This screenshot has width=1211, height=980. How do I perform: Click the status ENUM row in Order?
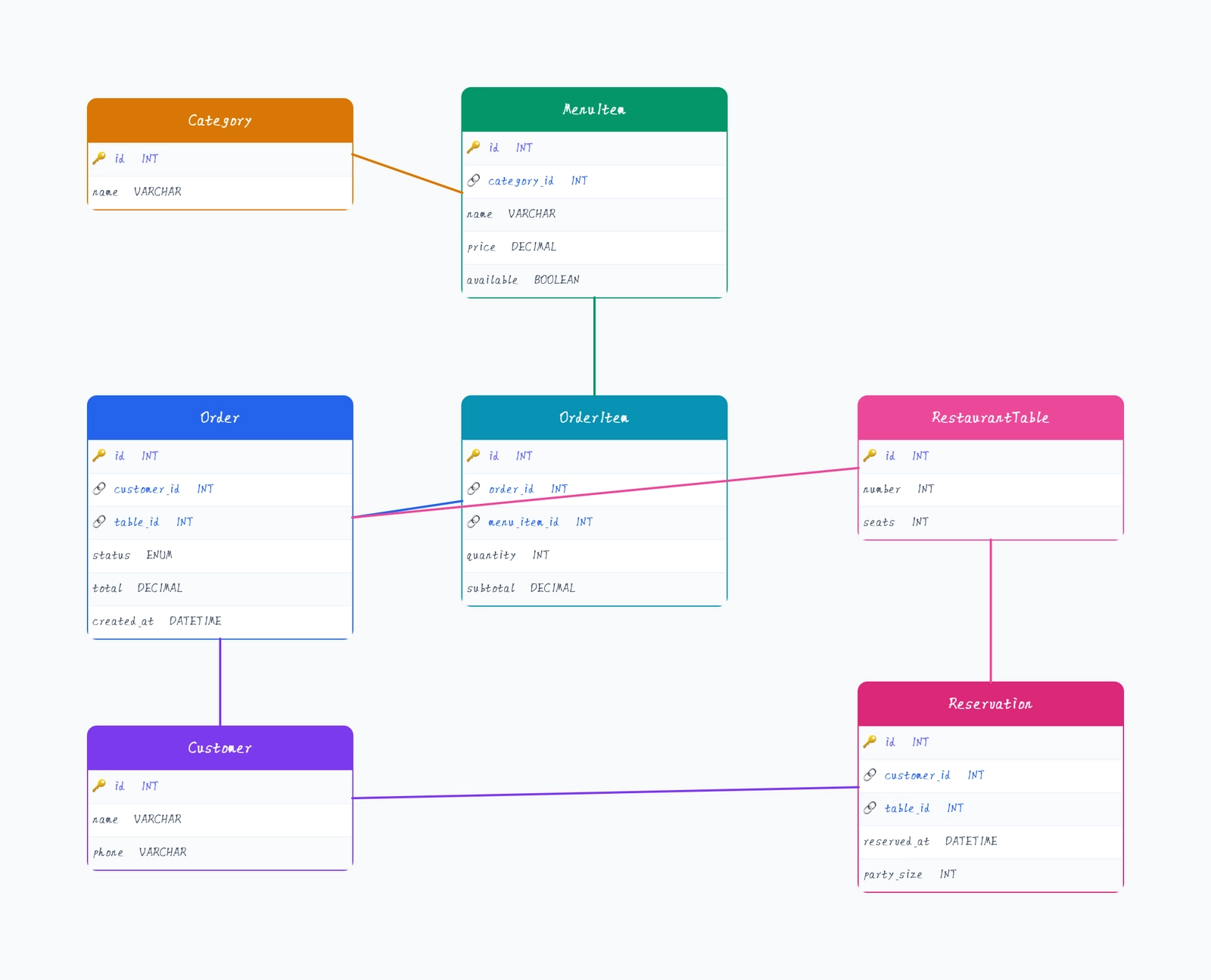220,555
